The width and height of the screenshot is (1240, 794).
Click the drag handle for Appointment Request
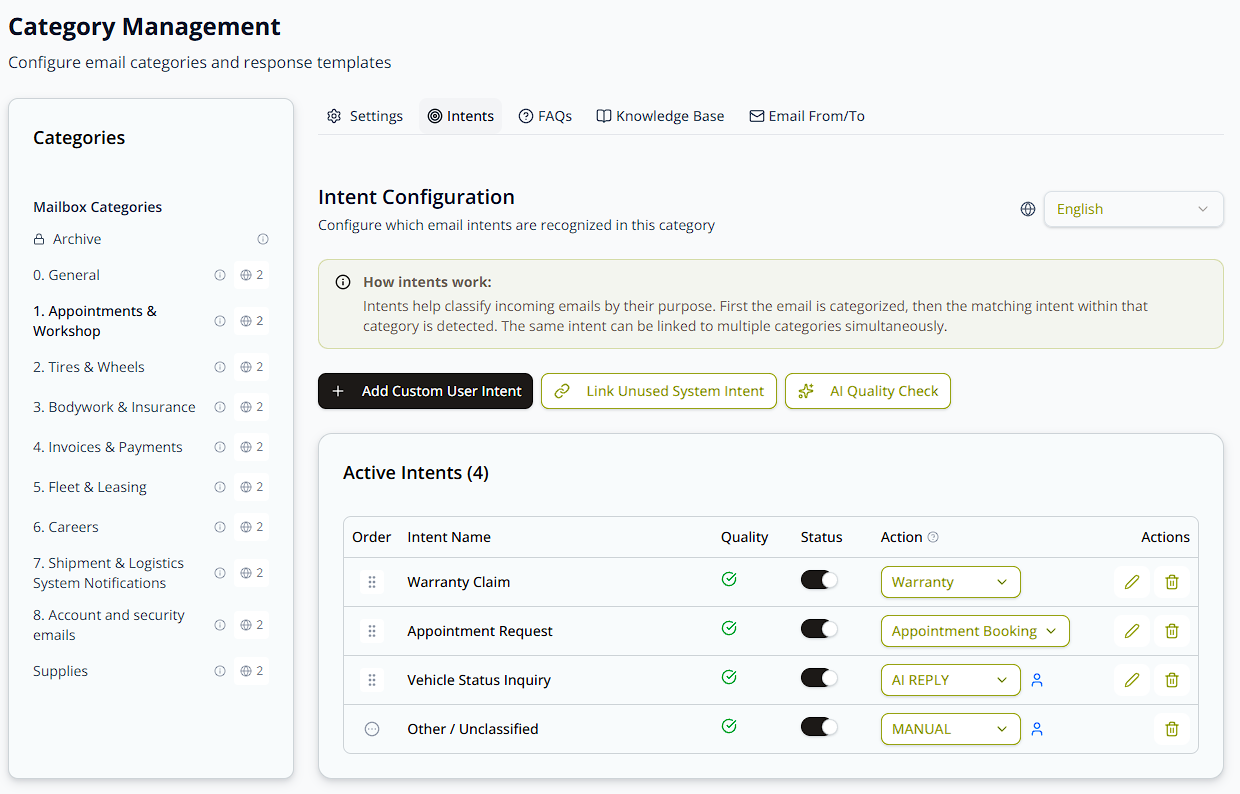click(x=372, y=631)
